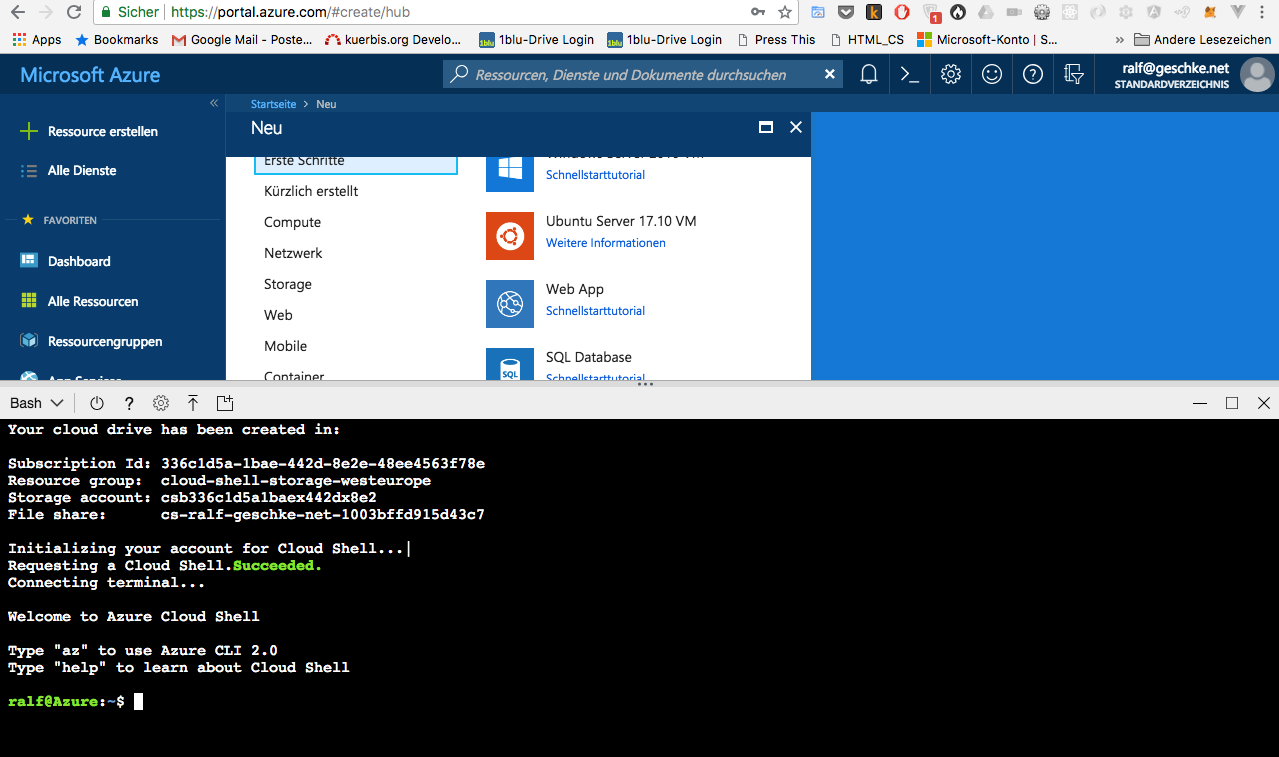Open Andere Lesezeichen folder

click(x=1203, y=40)
